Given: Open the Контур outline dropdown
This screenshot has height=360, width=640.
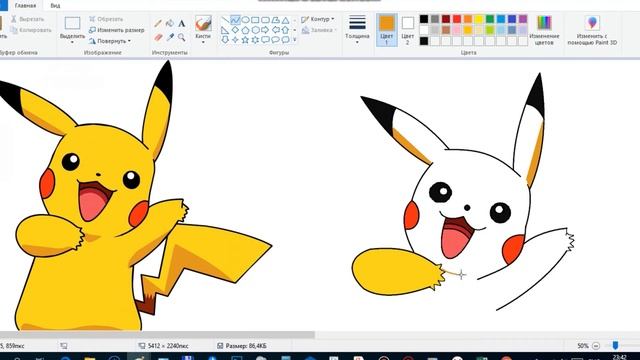Looking at the screenshot, I should pos(318,19).
